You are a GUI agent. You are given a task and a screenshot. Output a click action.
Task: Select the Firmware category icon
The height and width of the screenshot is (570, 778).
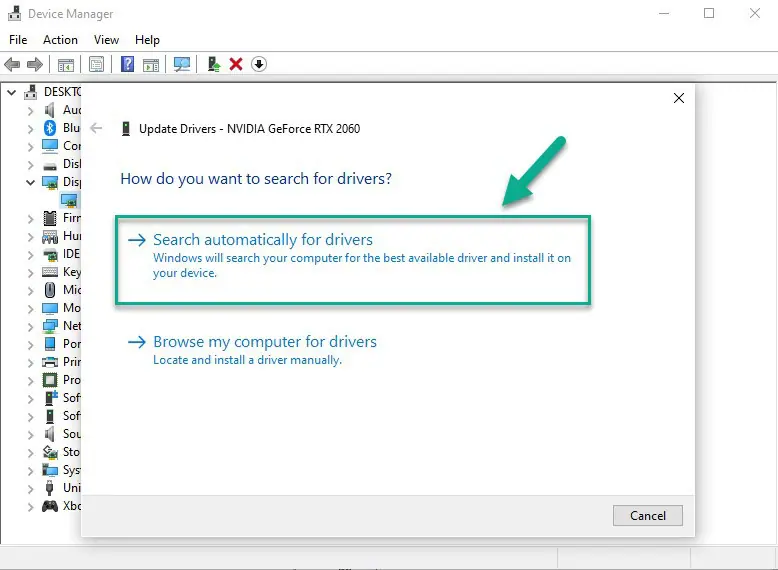[x=50, y=218]
